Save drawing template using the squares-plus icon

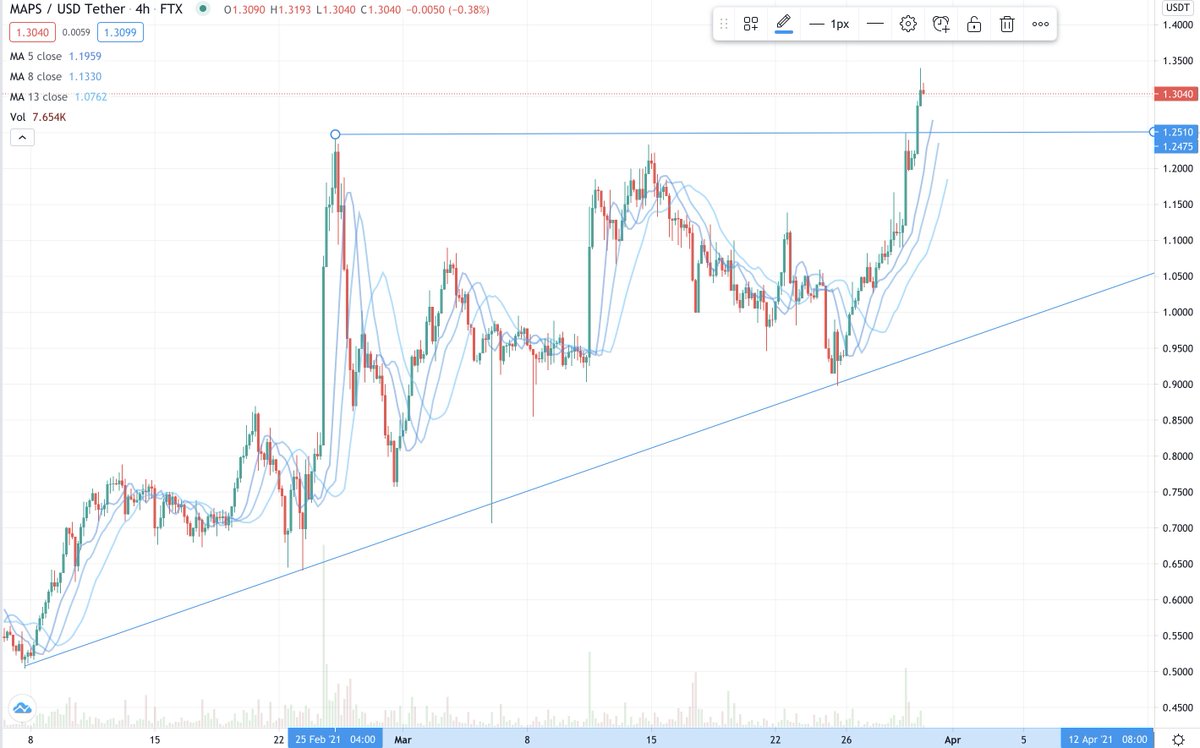(750, 23)
